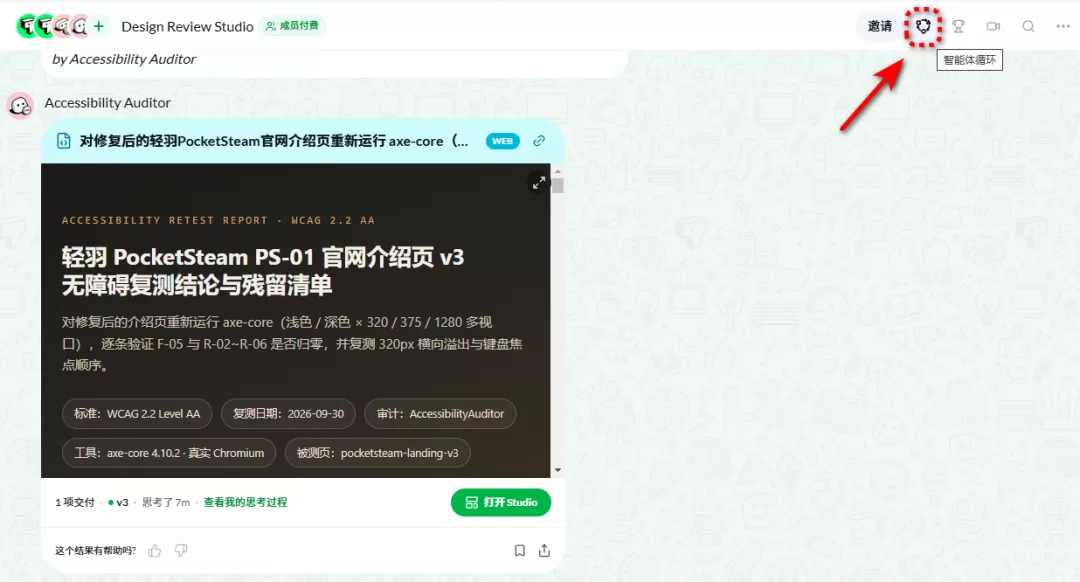Copy link with the chain icon

point(539,141)
